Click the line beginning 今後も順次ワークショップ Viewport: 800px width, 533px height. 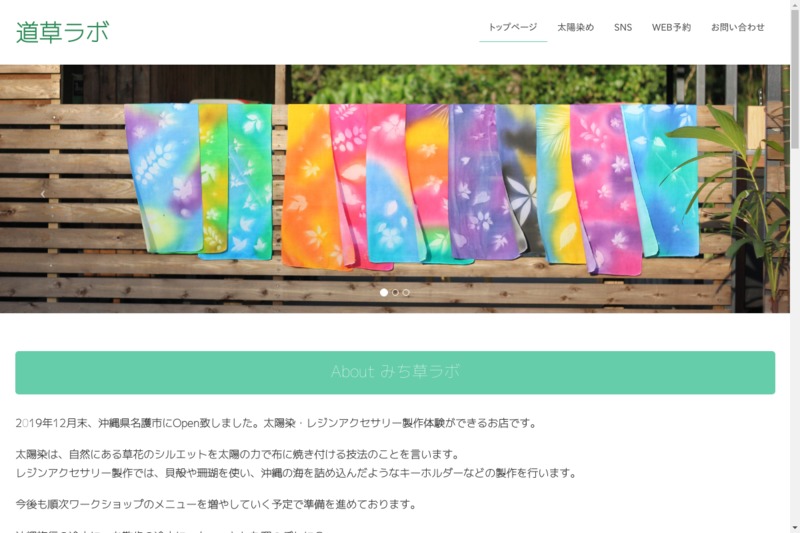[x=216, y=504]
